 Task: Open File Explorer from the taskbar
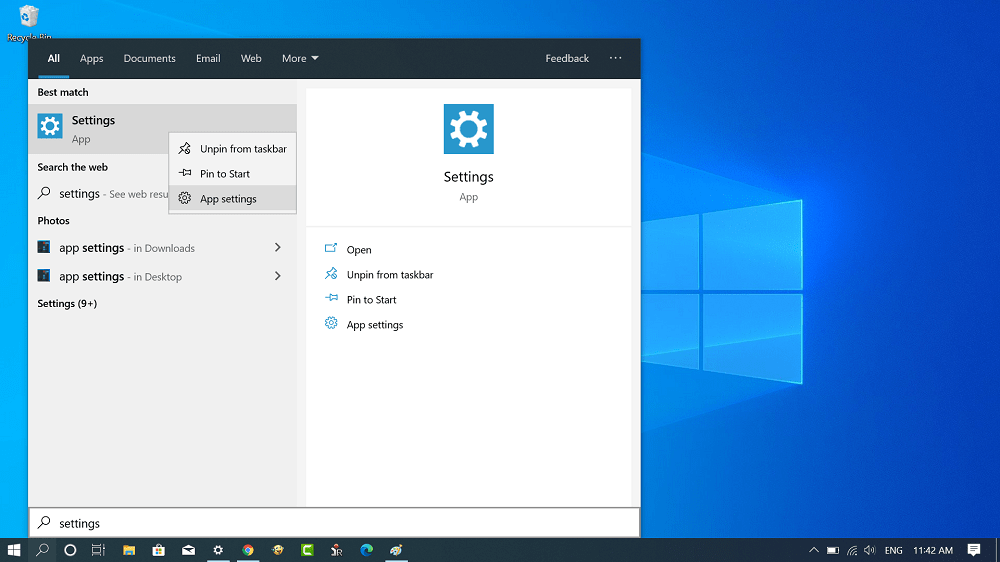129,550
